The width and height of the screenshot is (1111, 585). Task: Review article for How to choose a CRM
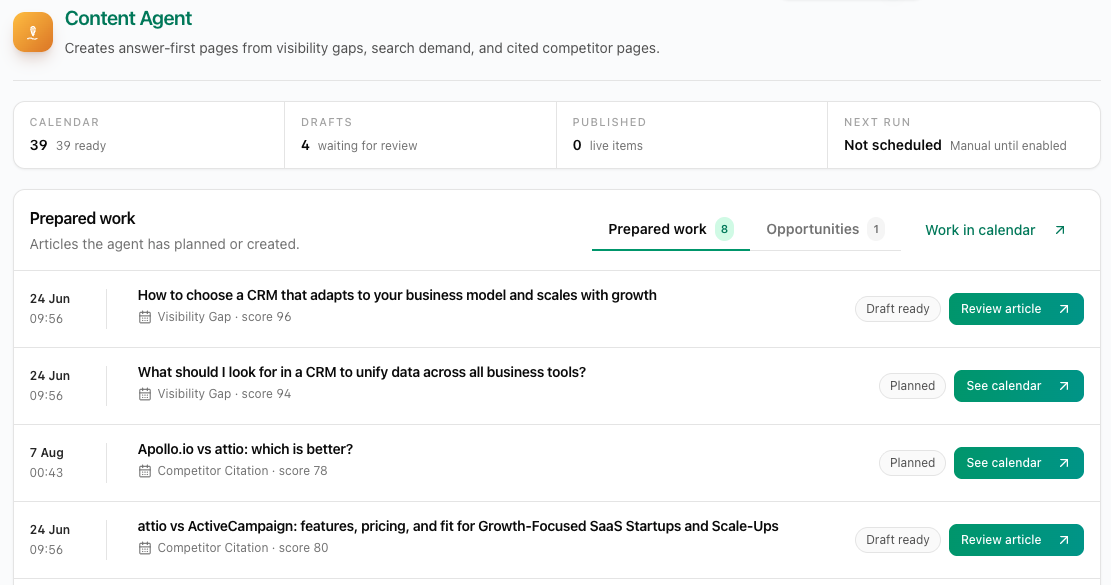click(1016, 309)
